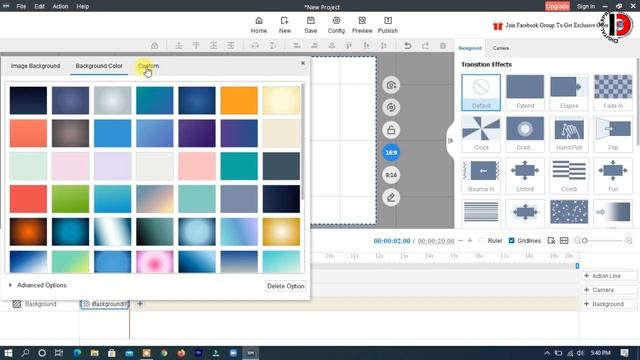Select the 16:9 aspect ratio button

click(x=391, y=152)
